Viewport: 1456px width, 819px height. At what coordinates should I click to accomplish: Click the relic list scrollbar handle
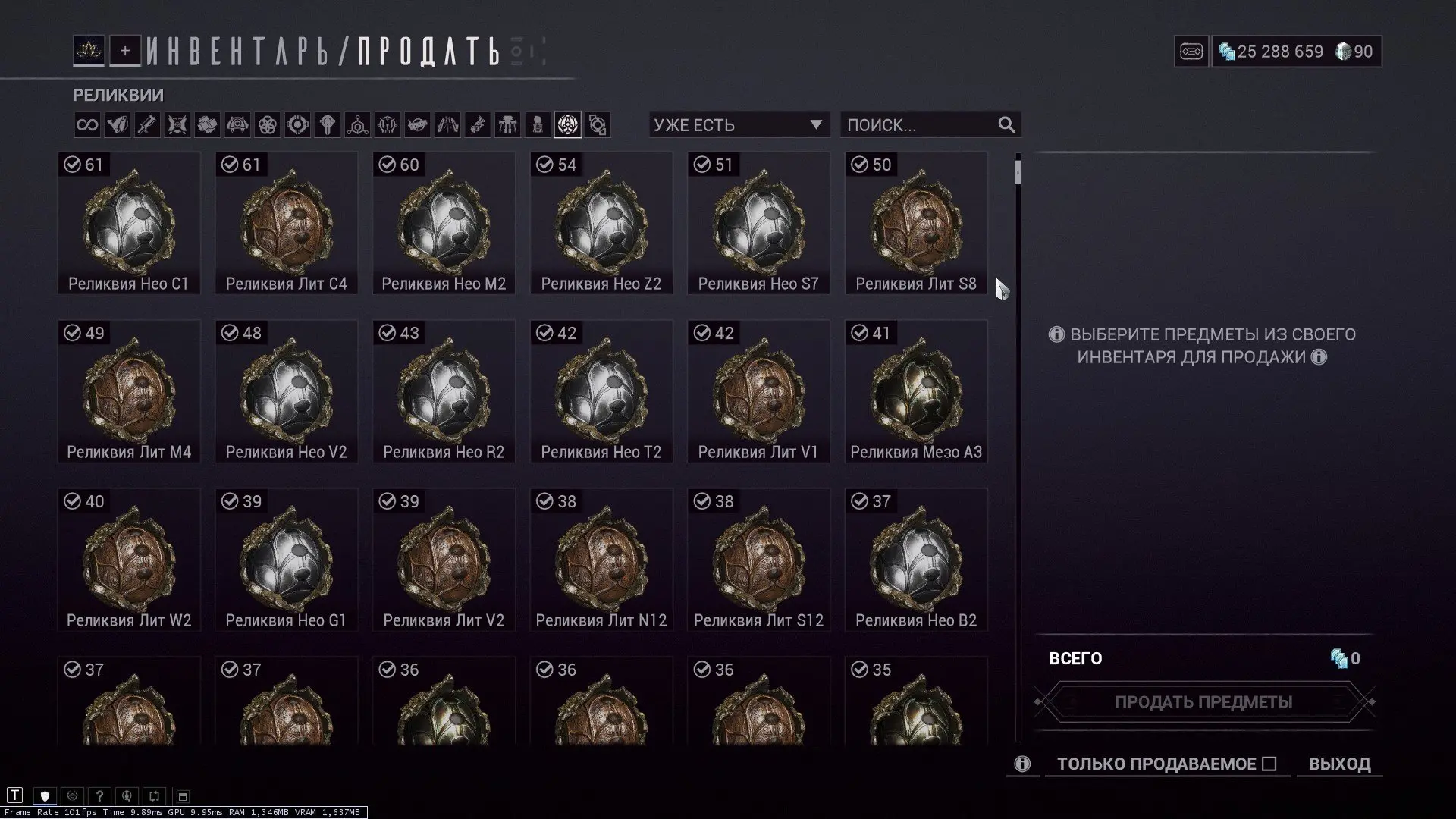point(1018,171)
